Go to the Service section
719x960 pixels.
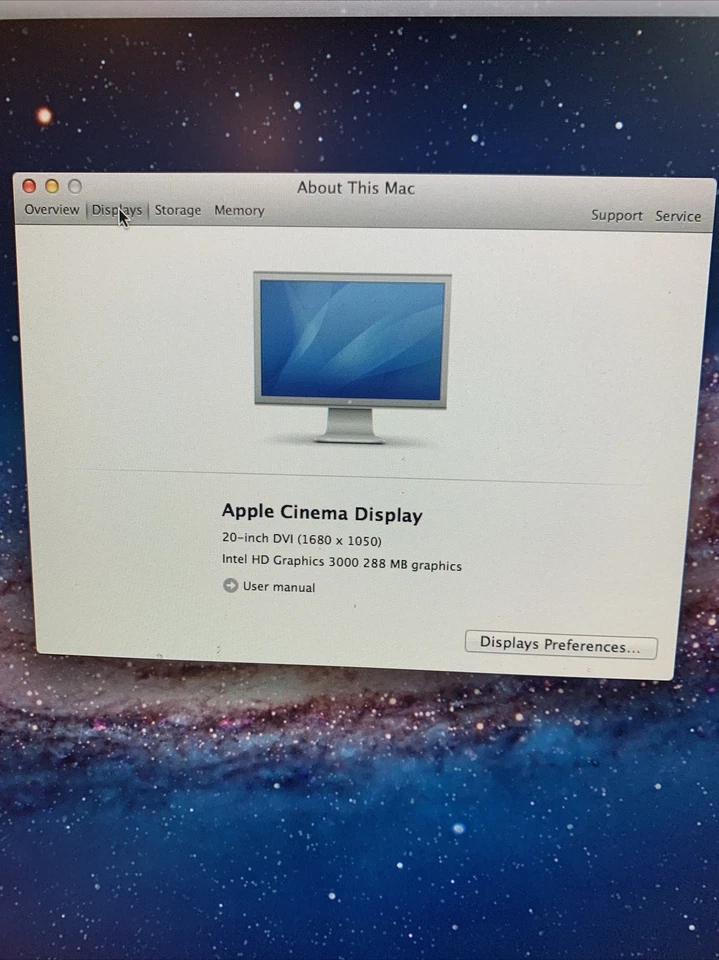[x=678, y=216]
